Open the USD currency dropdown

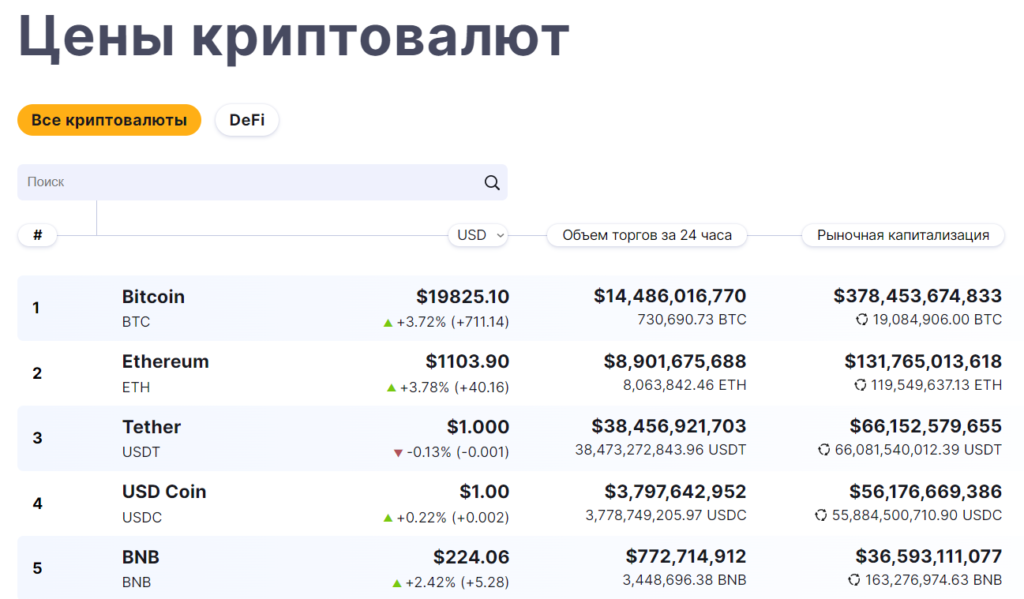coord(478,235)
